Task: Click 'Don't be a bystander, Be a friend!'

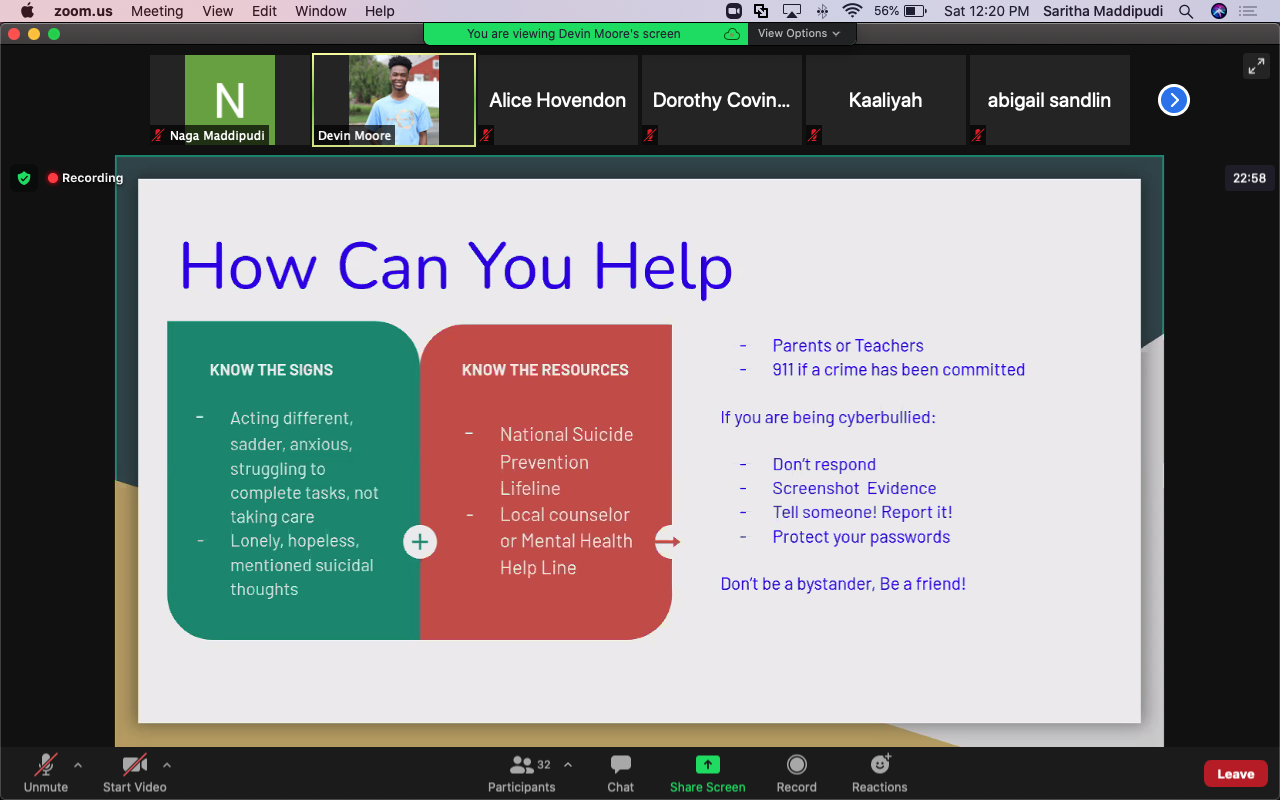Action: point(843,584)
